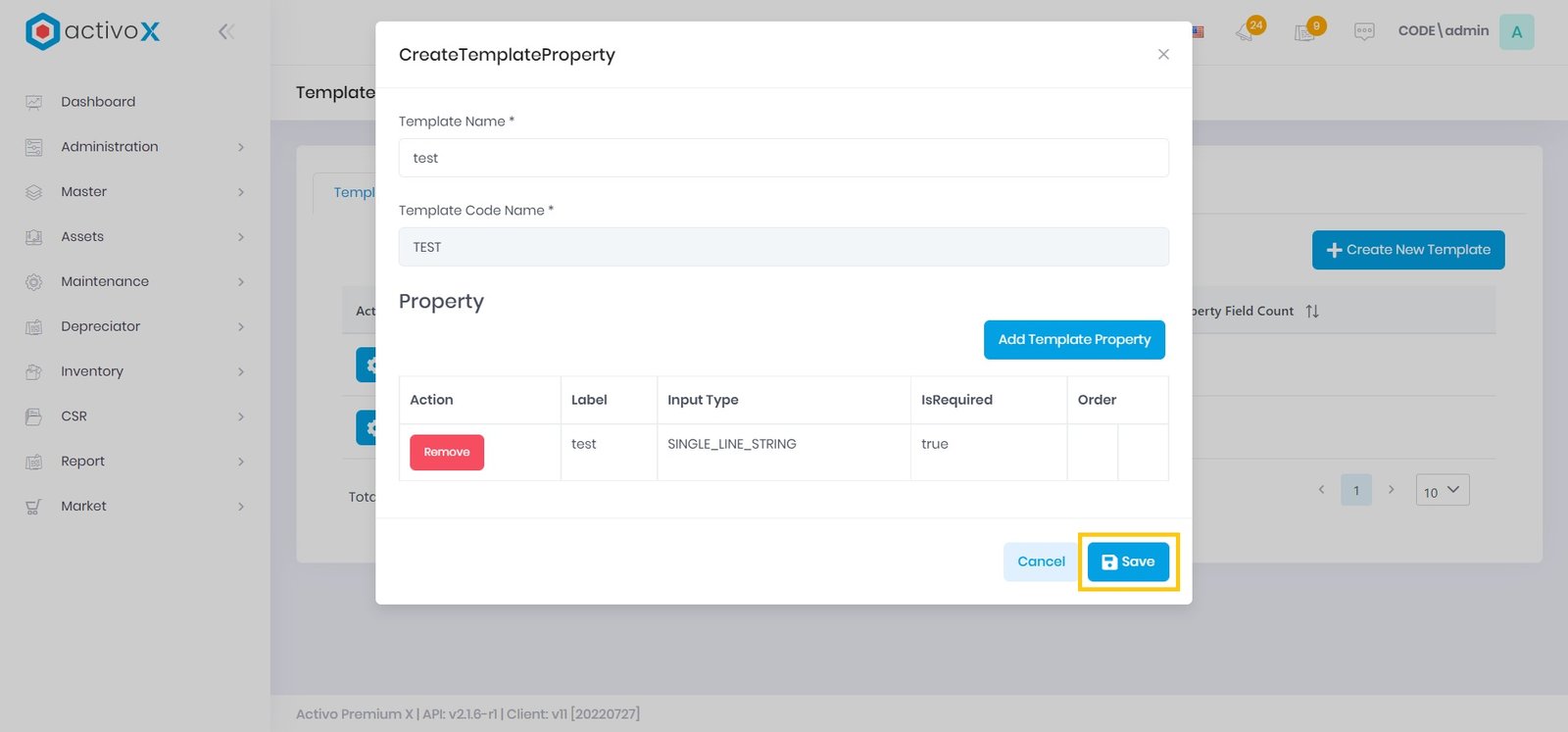Click the Maintenance gear icon in sidebar
Viewport: 1568px width, 732px height.
[34, 282]
